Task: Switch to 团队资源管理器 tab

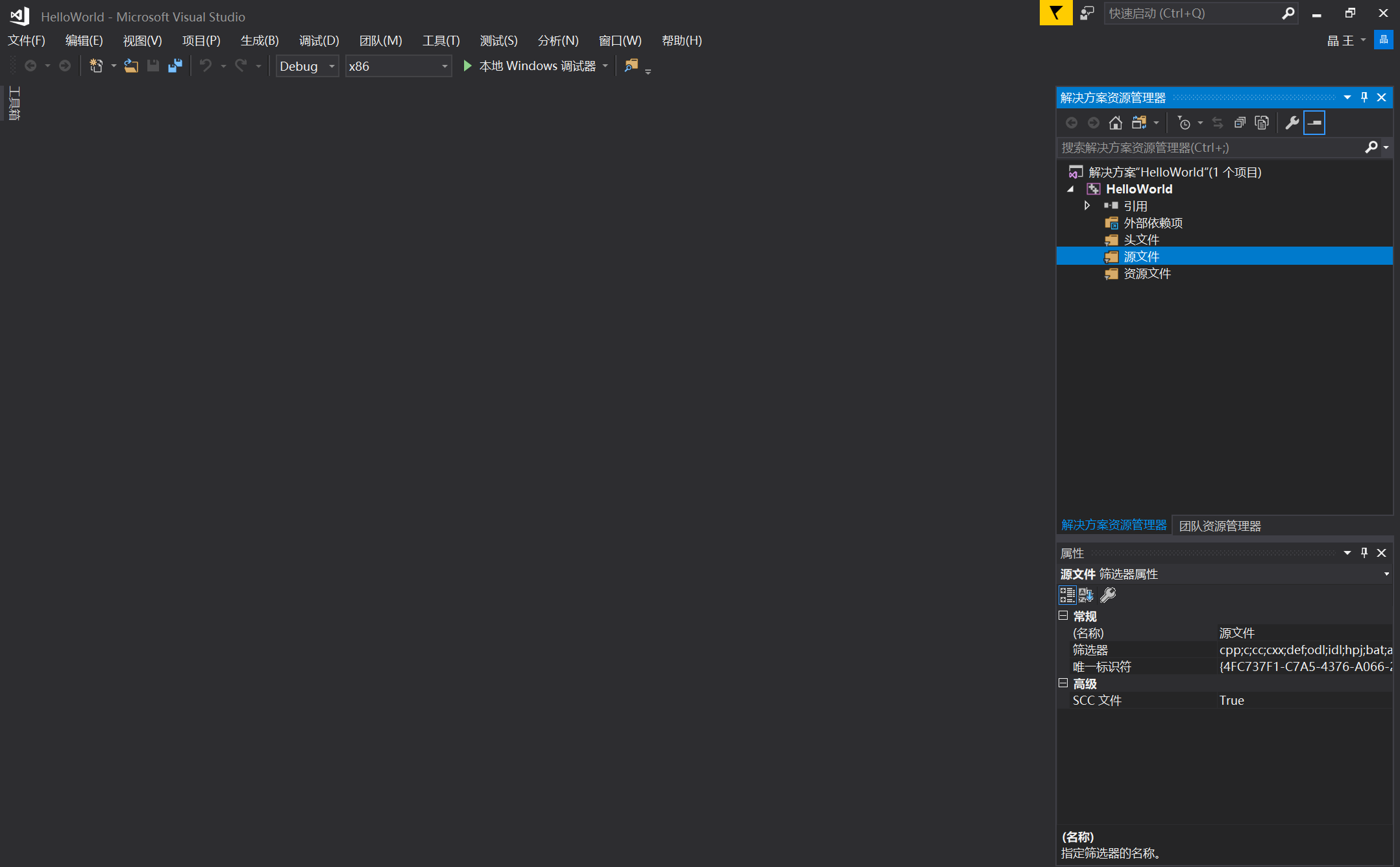Action: click(1220, 526)
